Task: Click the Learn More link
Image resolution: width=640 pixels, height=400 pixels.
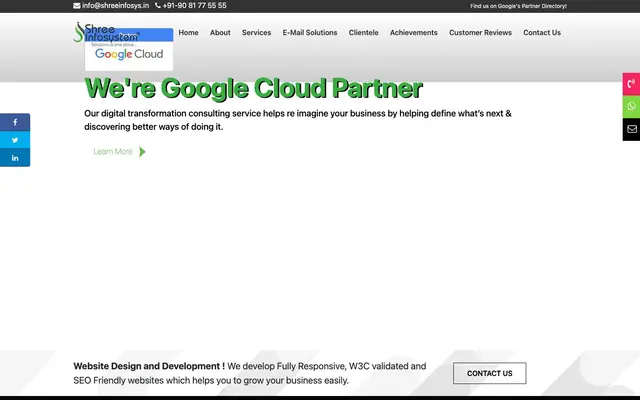Action: [x=113, y=152]
